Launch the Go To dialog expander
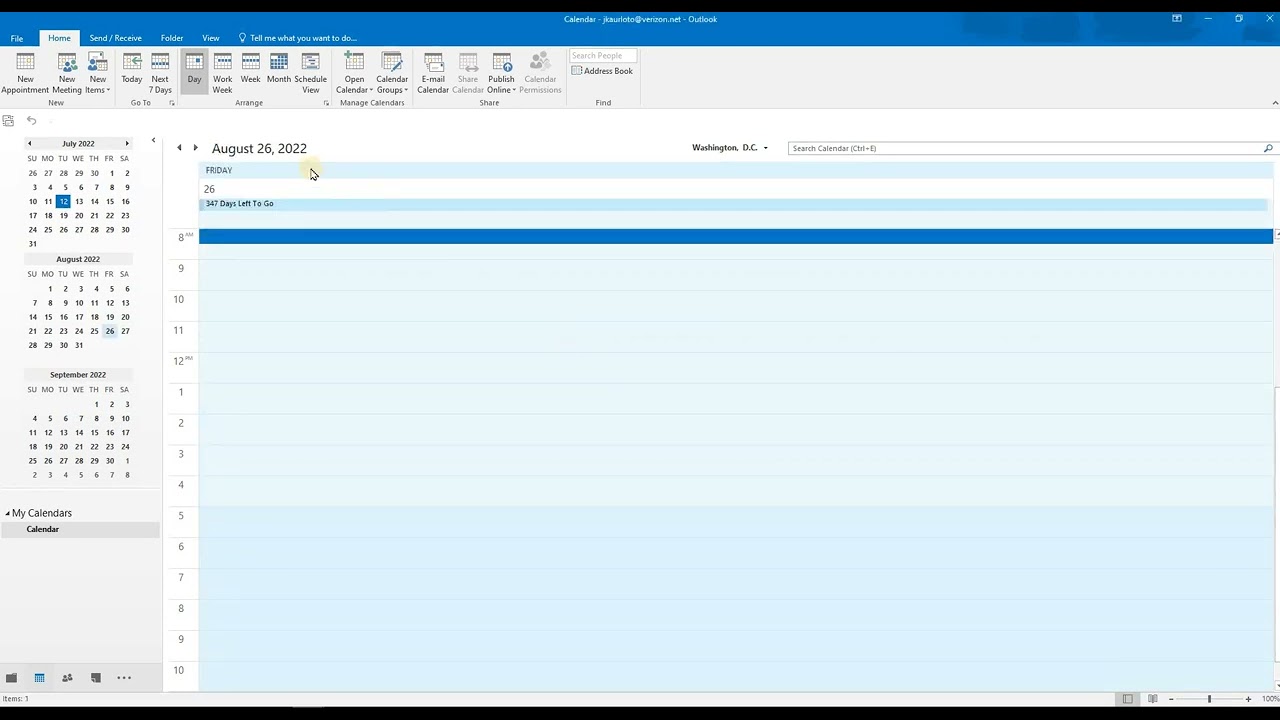The width and height of the screenshot is (1280, 720). [172, 103]
